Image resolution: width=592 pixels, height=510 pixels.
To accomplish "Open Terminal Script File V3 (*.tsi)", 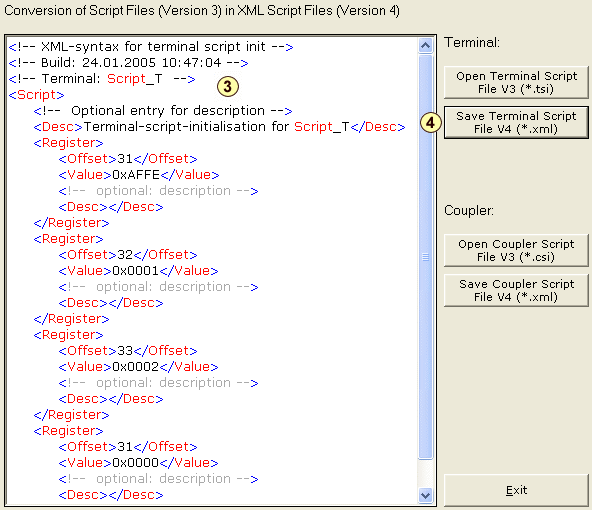I will [516, 82].
